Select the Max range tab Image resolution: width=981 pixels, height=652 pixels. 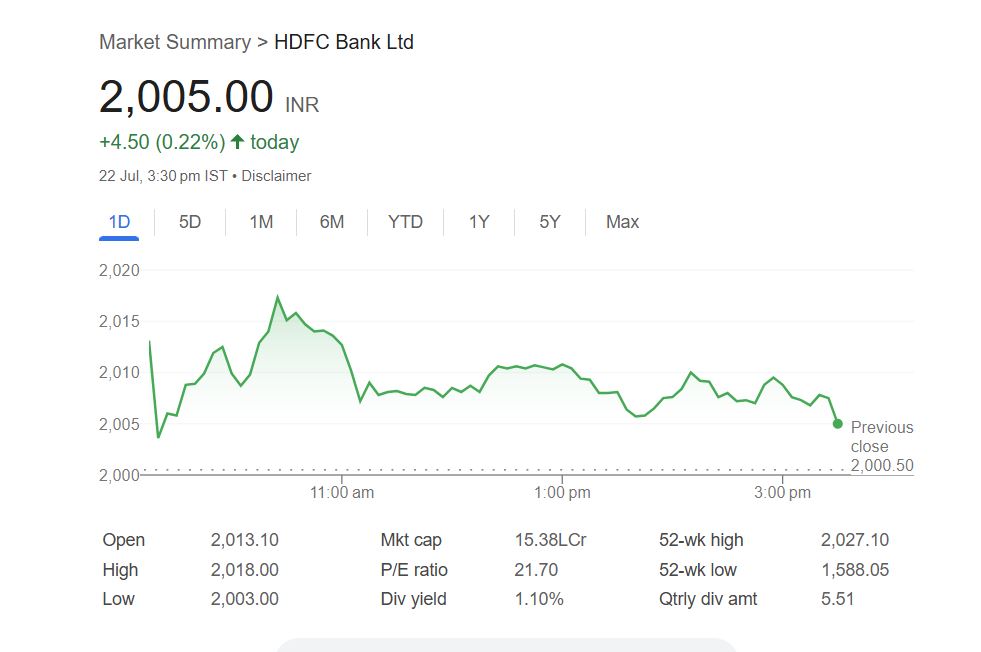[622, 222]
